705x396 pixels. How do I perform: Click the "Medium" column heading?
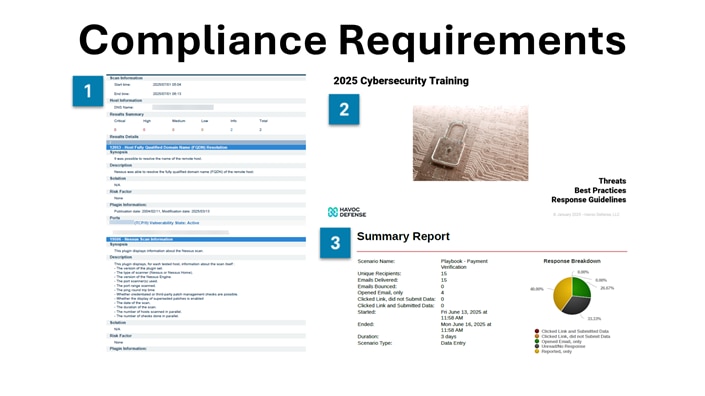[x=178, y=121]
